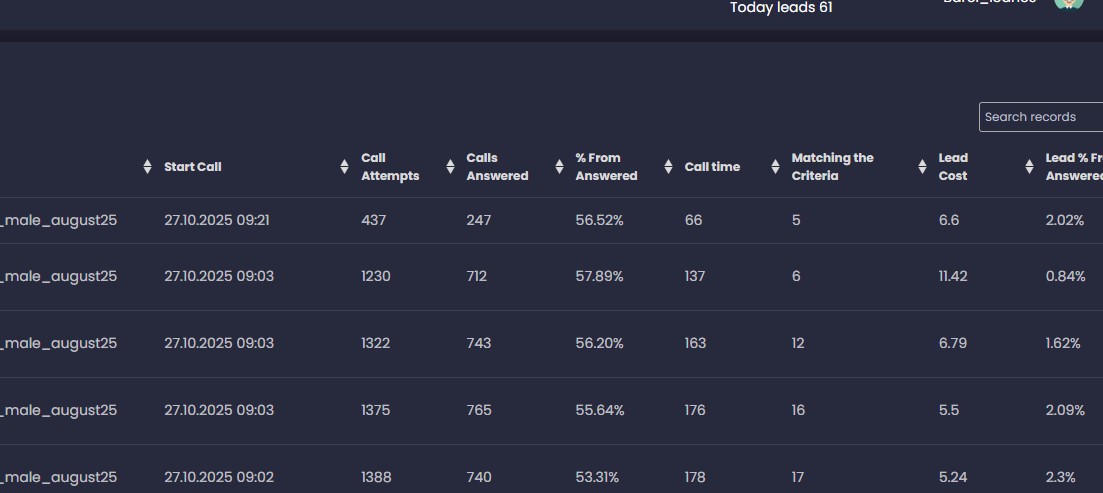Viewport: 1103px width, 493px height.
Task: Click sort arrows right of % From Answered header
Action: pos(668,167)
